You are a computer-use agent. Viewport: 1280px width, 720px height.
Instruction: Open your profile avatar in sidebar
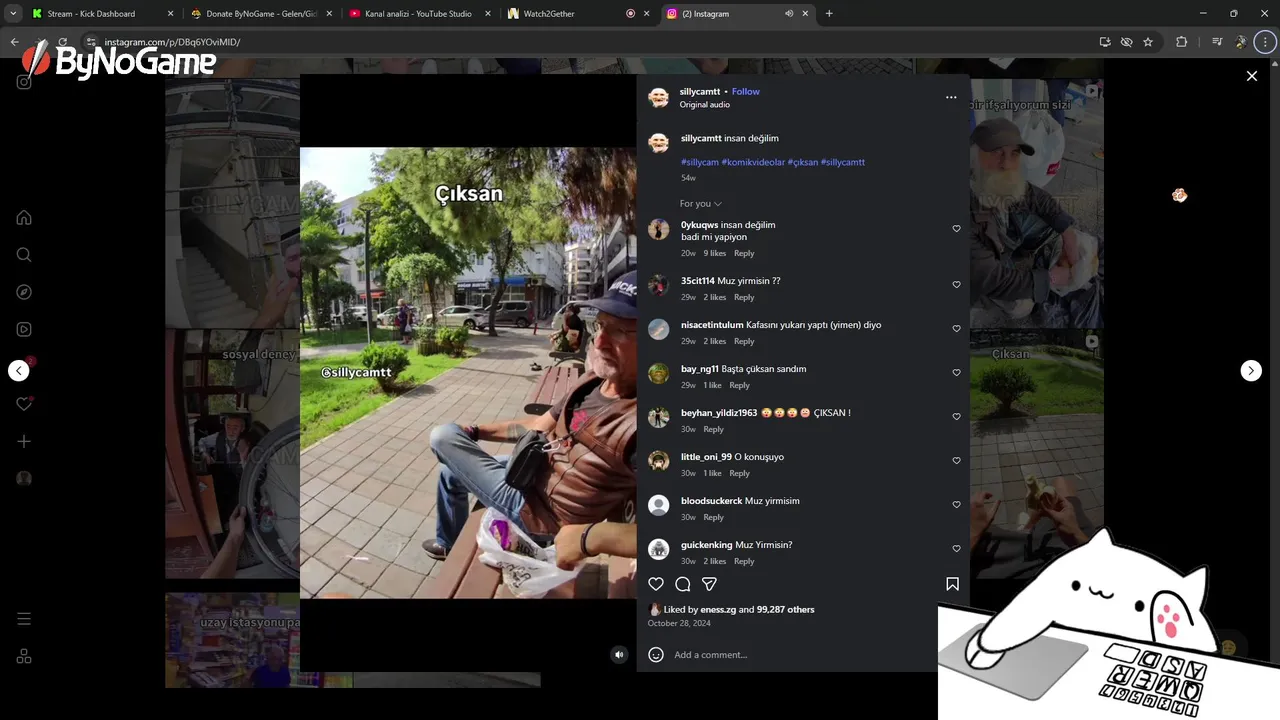pyautogui.click(x=24, y=478)
